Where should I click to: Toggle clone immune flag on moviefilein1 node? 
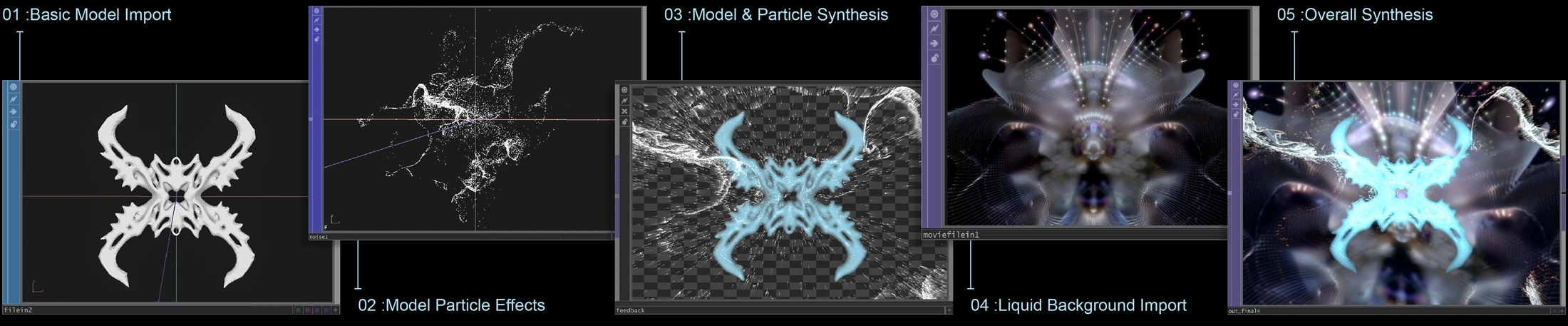[x=934, y=29]
